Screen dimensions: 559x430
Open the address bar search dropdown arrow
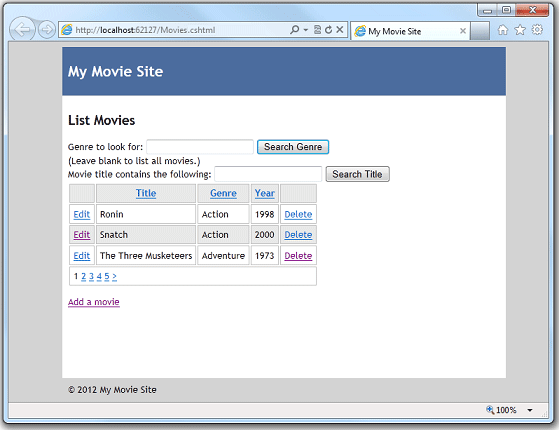[x=306, y=30]
